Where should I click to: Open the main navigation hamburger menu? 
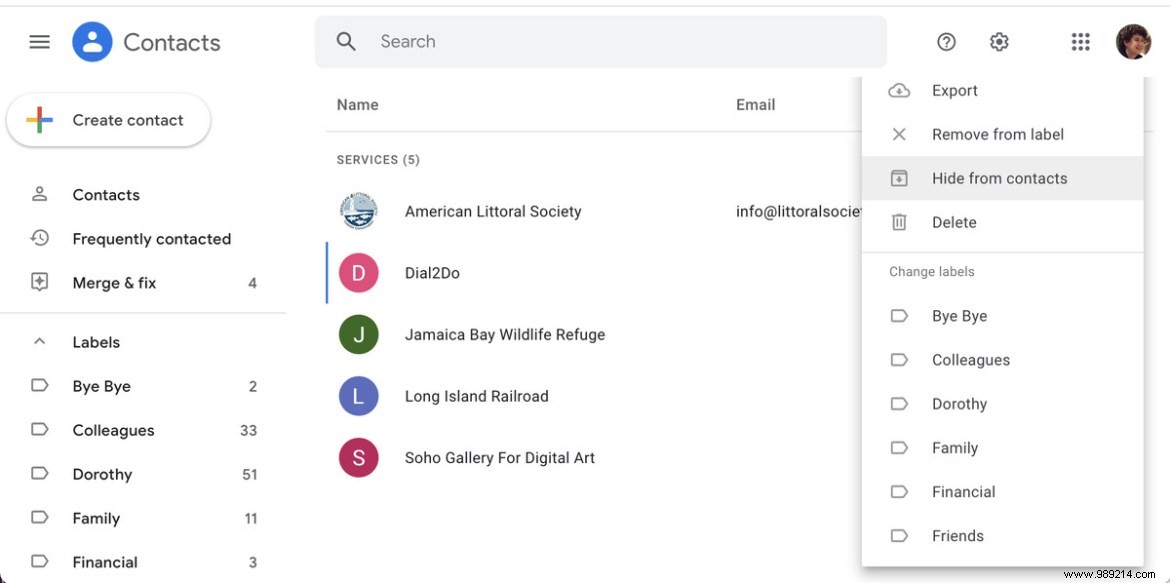[39, 41]
